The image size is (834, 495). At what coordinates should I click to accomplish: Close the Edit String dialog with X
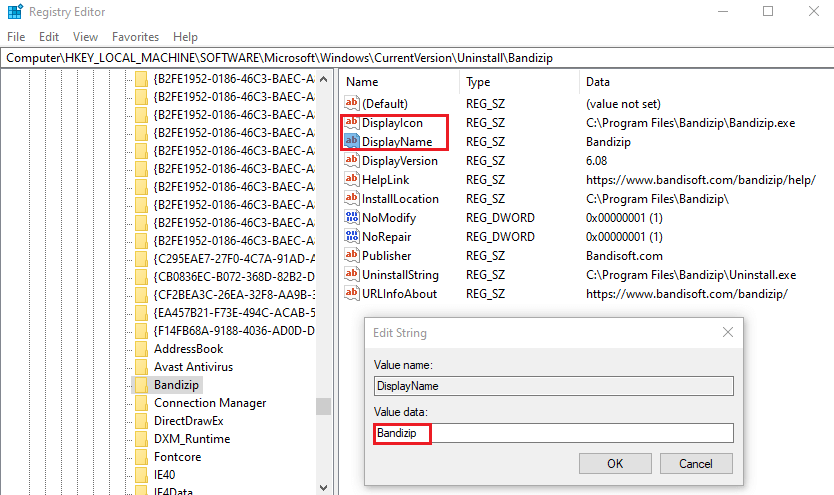(728, 332)
